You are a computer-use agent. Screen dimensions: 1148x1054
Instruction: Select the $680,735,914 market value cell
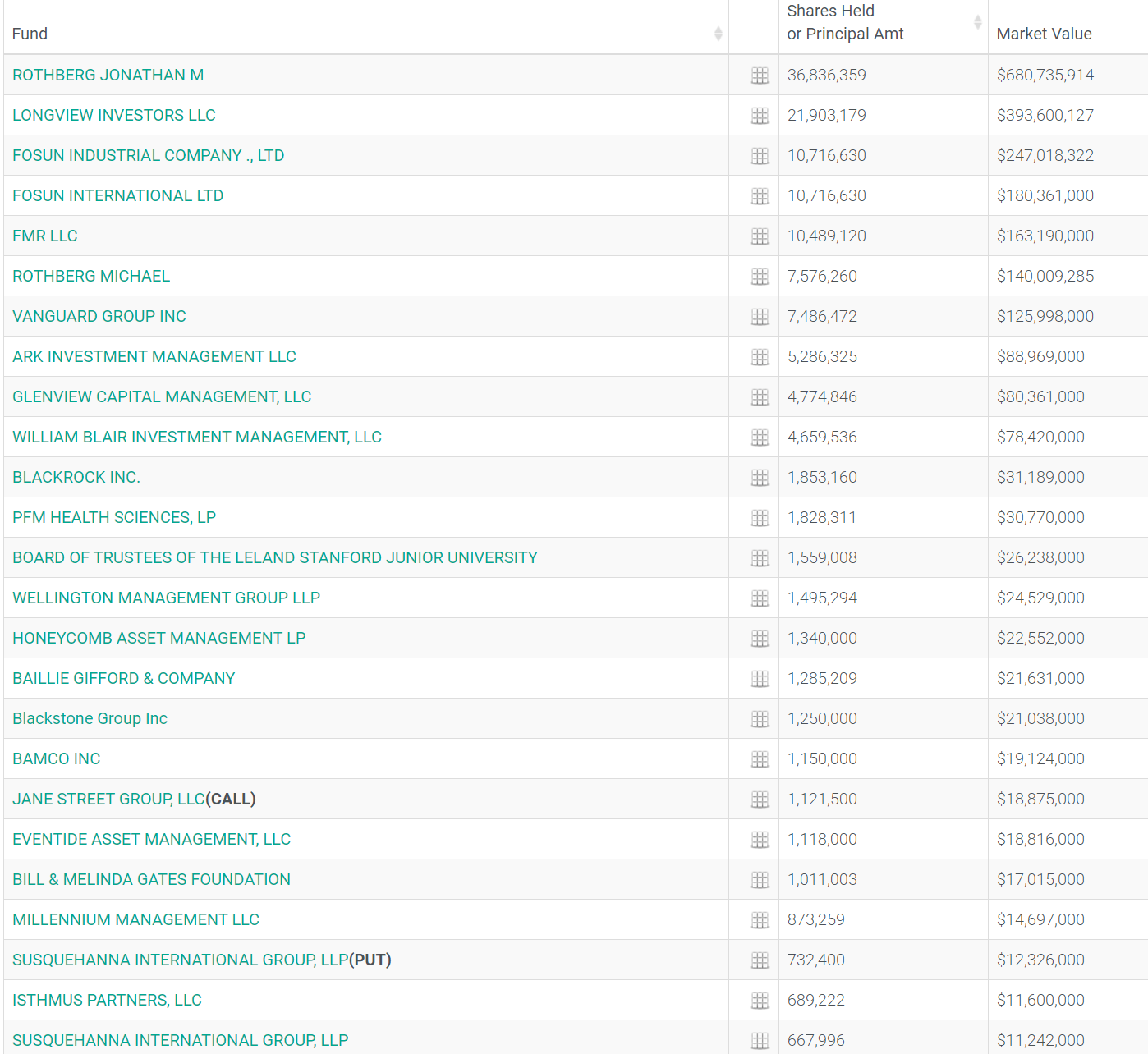click(1045, 75)
